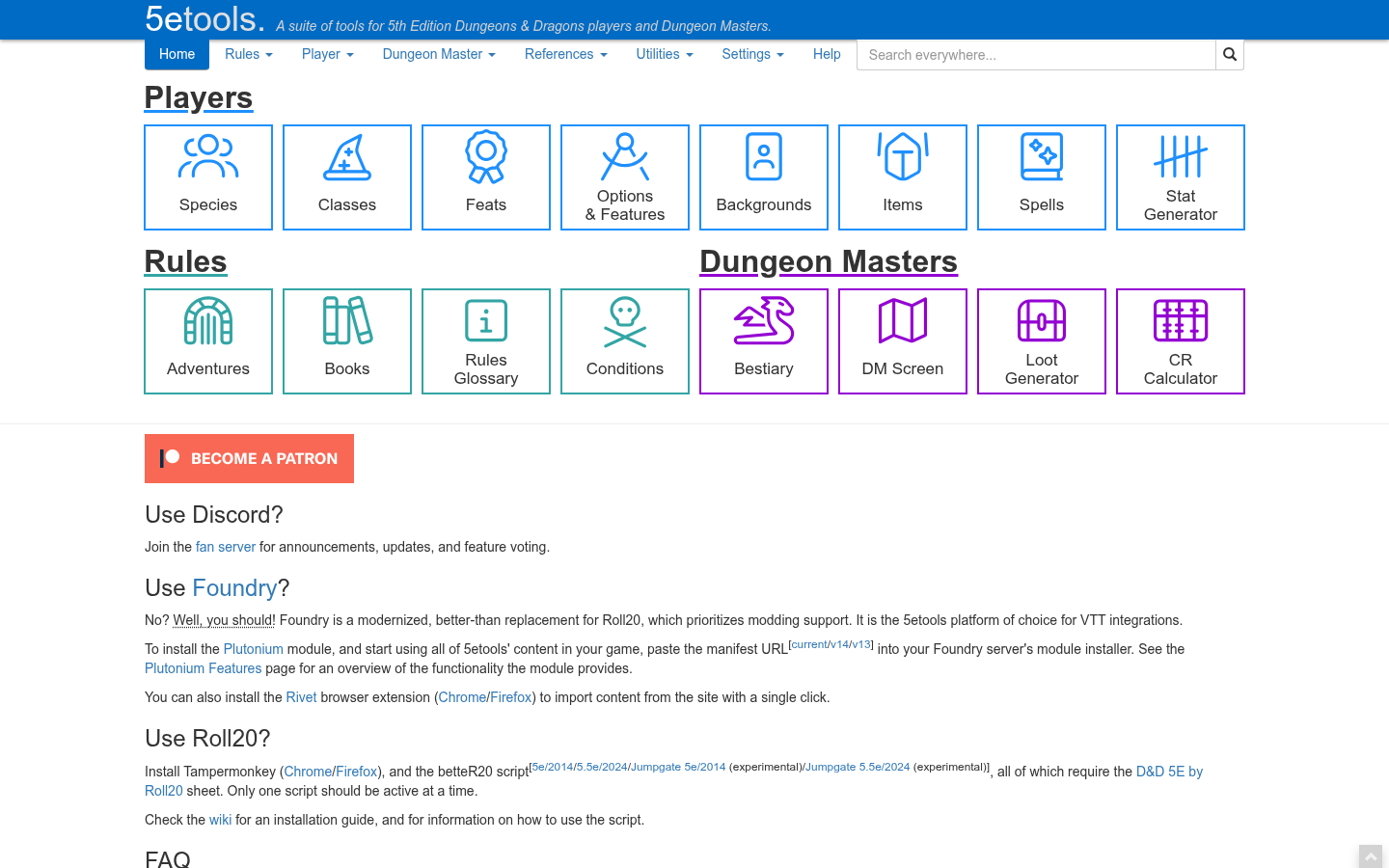The width and height of the screenshot is (1389, 868).
Task: Open the Rivet browser extension link
Action: pos(301,697)
